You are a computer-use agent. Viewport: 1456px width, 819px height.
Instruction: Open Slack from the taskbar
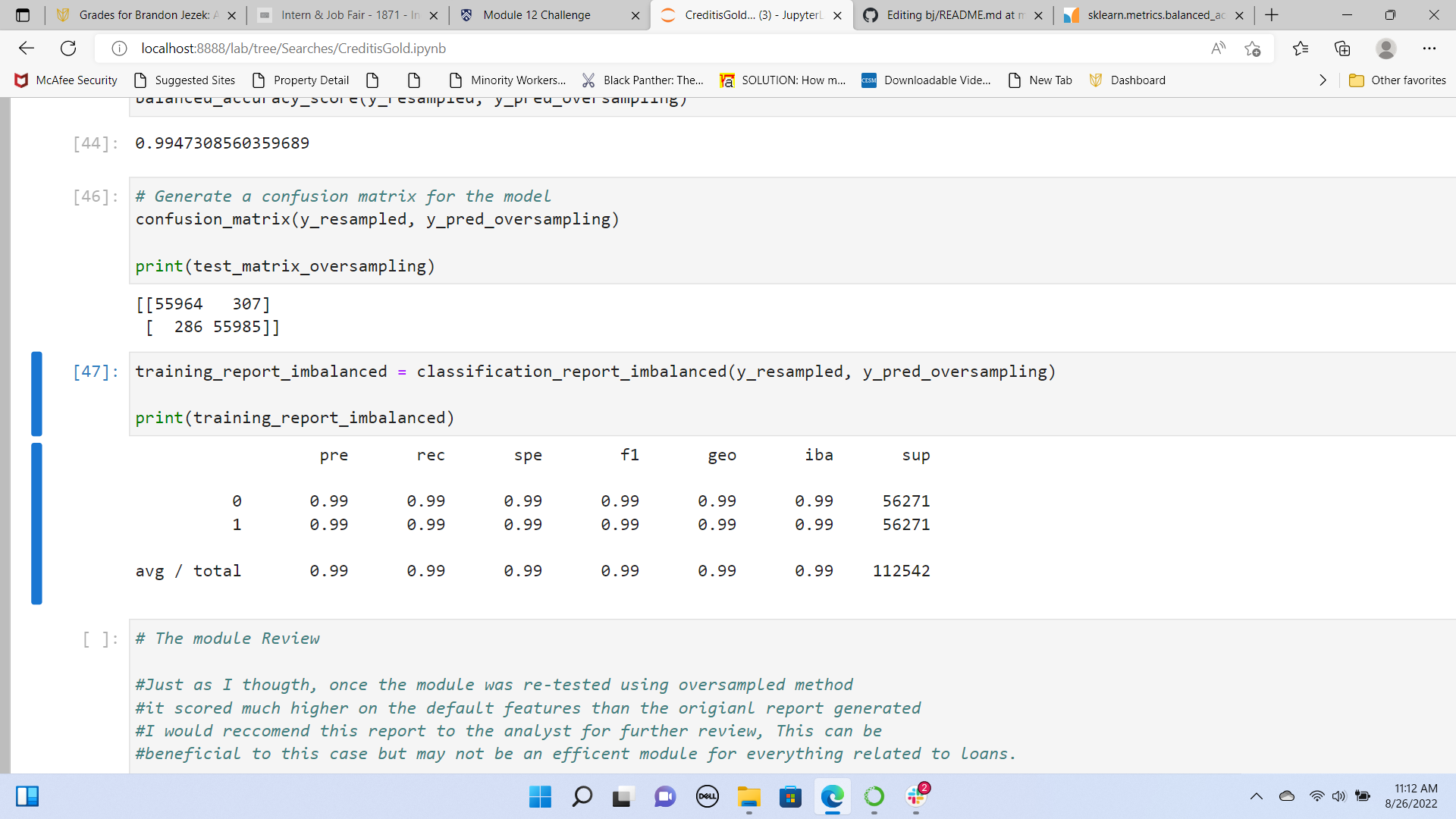(916, 796)
